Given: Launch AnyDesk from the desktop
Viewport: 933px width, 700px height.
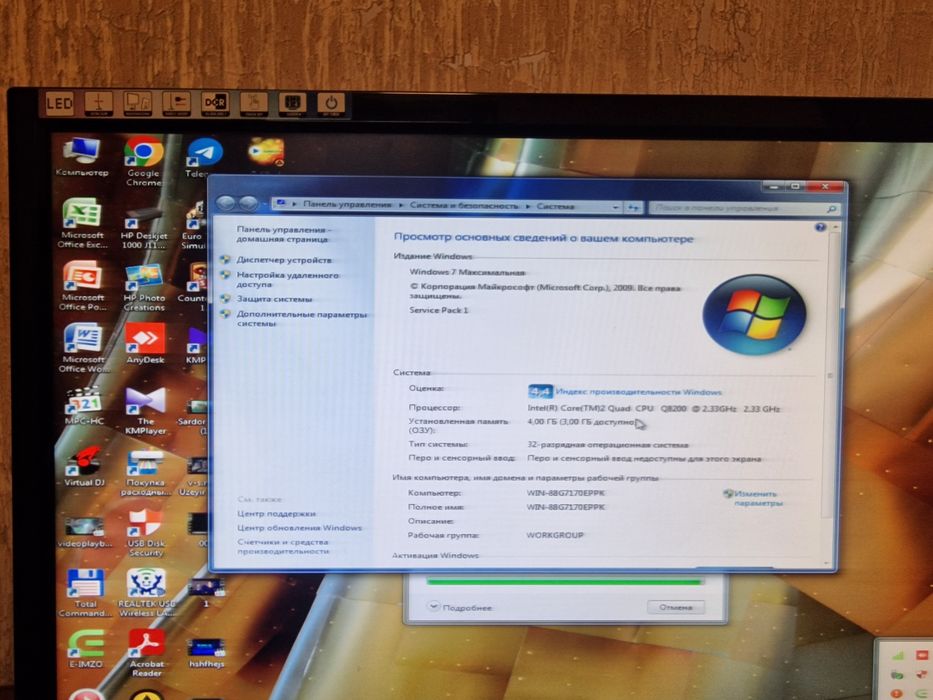Looking at the screenshot, I should (145, 344).
